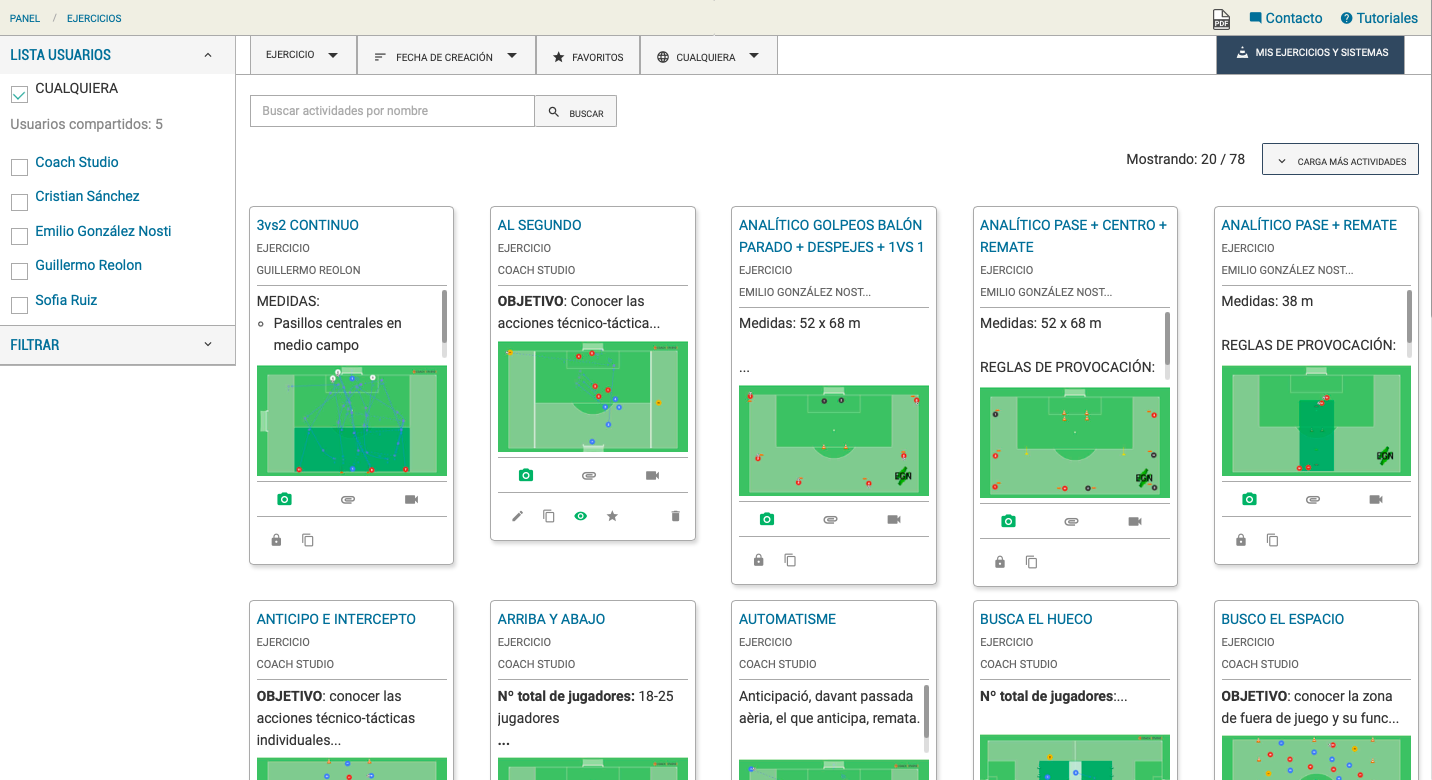Go to PANEL breadcrumb
1432x780 pixels.
tap(25, 18)
